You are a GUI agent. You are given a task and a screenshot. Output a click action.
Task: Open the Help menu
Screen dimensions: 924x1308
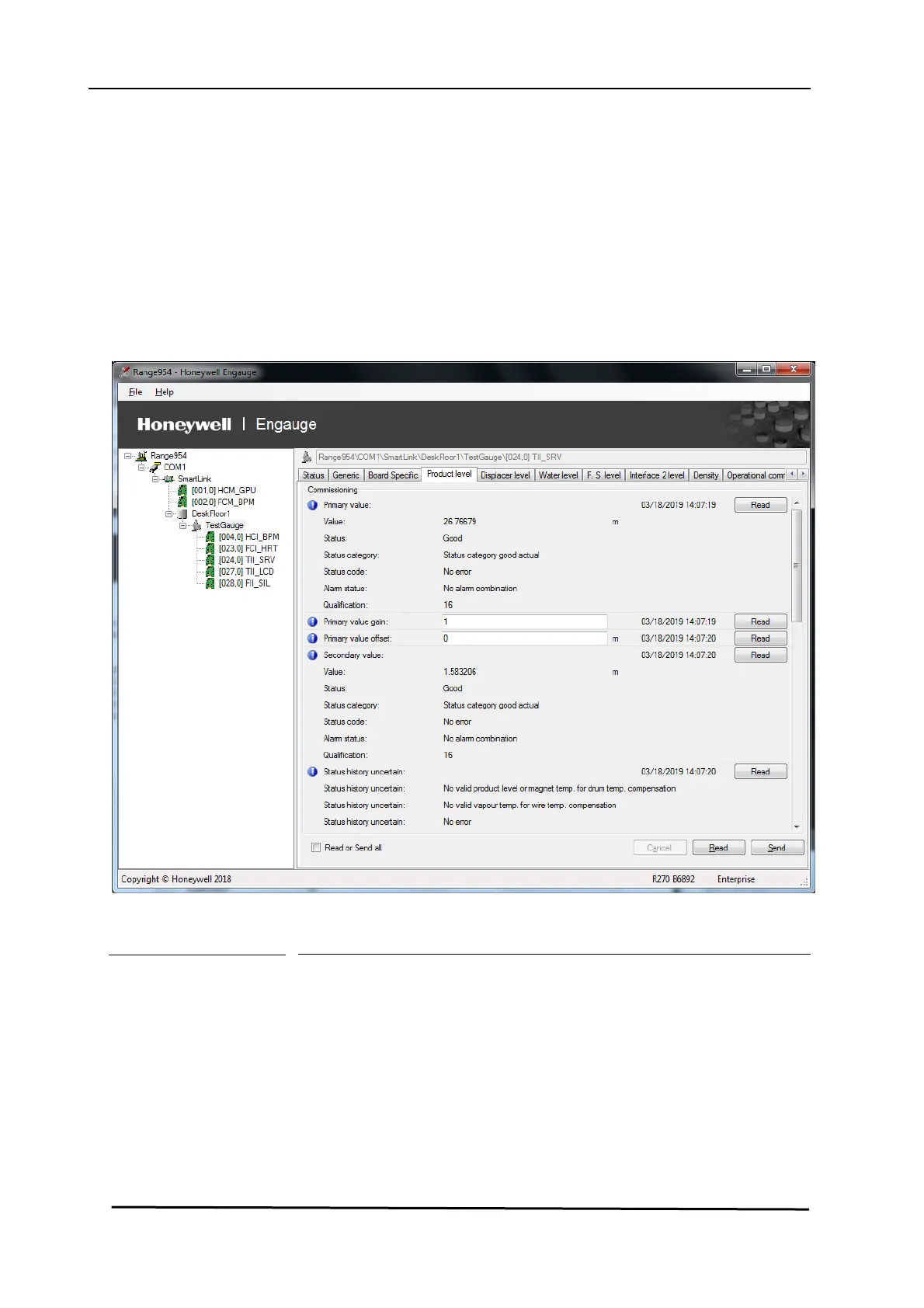(165, 392)
